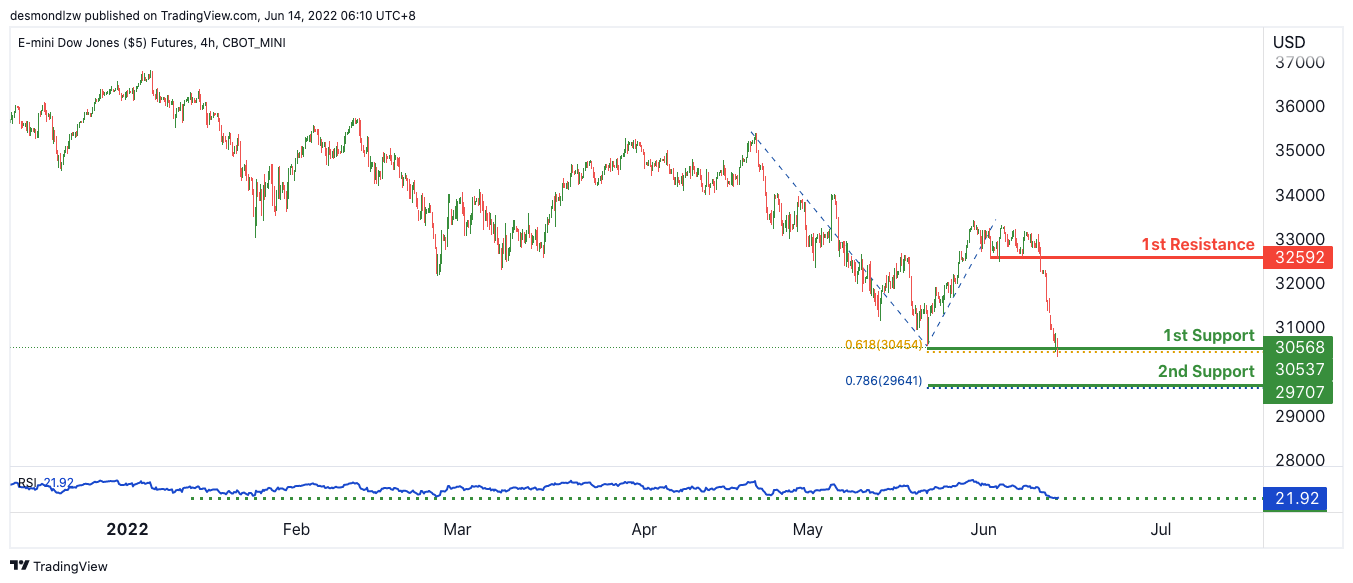Viewport: 1353px width, 583px height.
Task: Select the 2nd Support label
Action: pyautogui.click(x=1205, y=371)
